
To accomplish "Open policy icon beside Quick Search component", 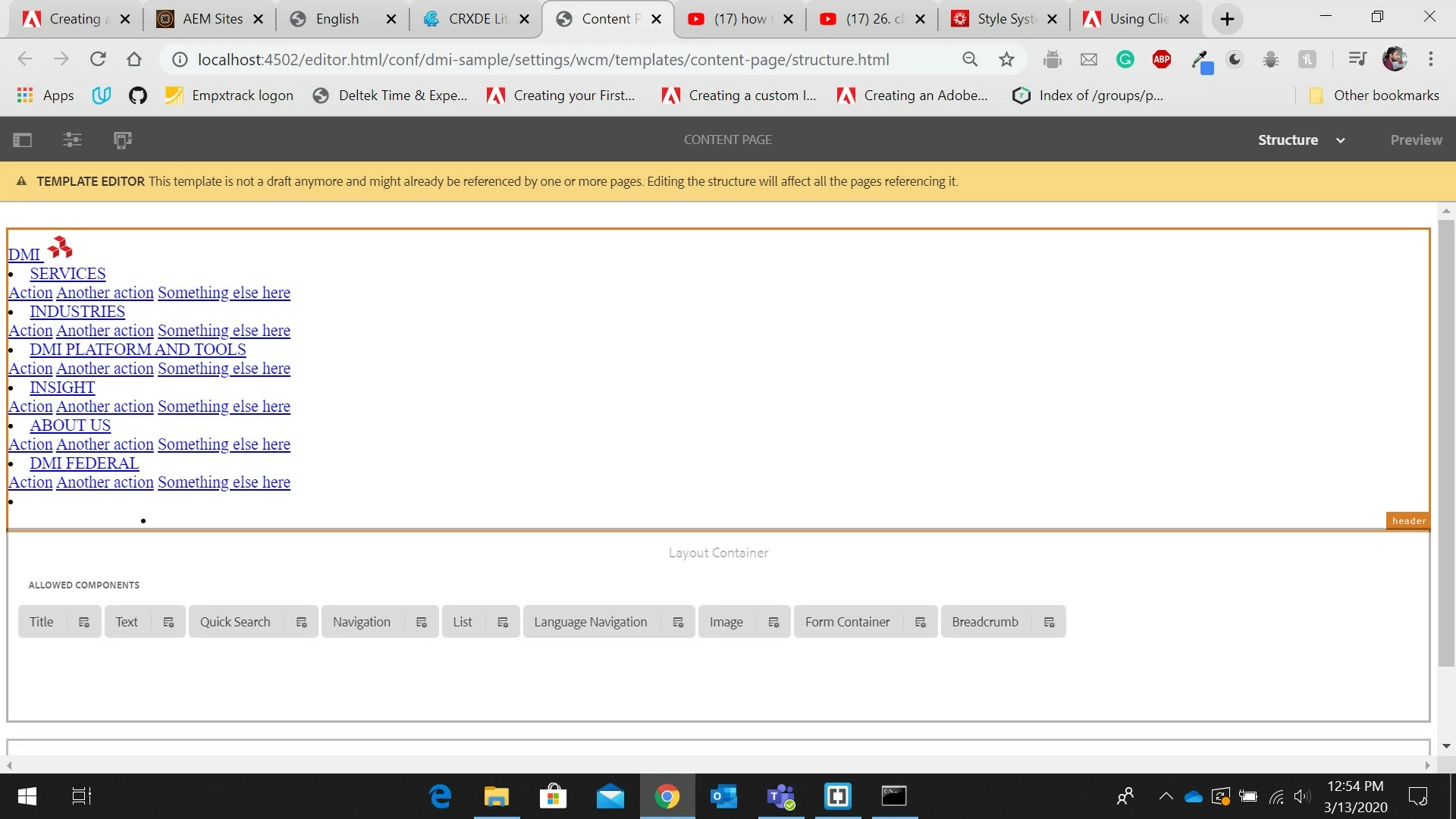I will click(x=301, y=622).
